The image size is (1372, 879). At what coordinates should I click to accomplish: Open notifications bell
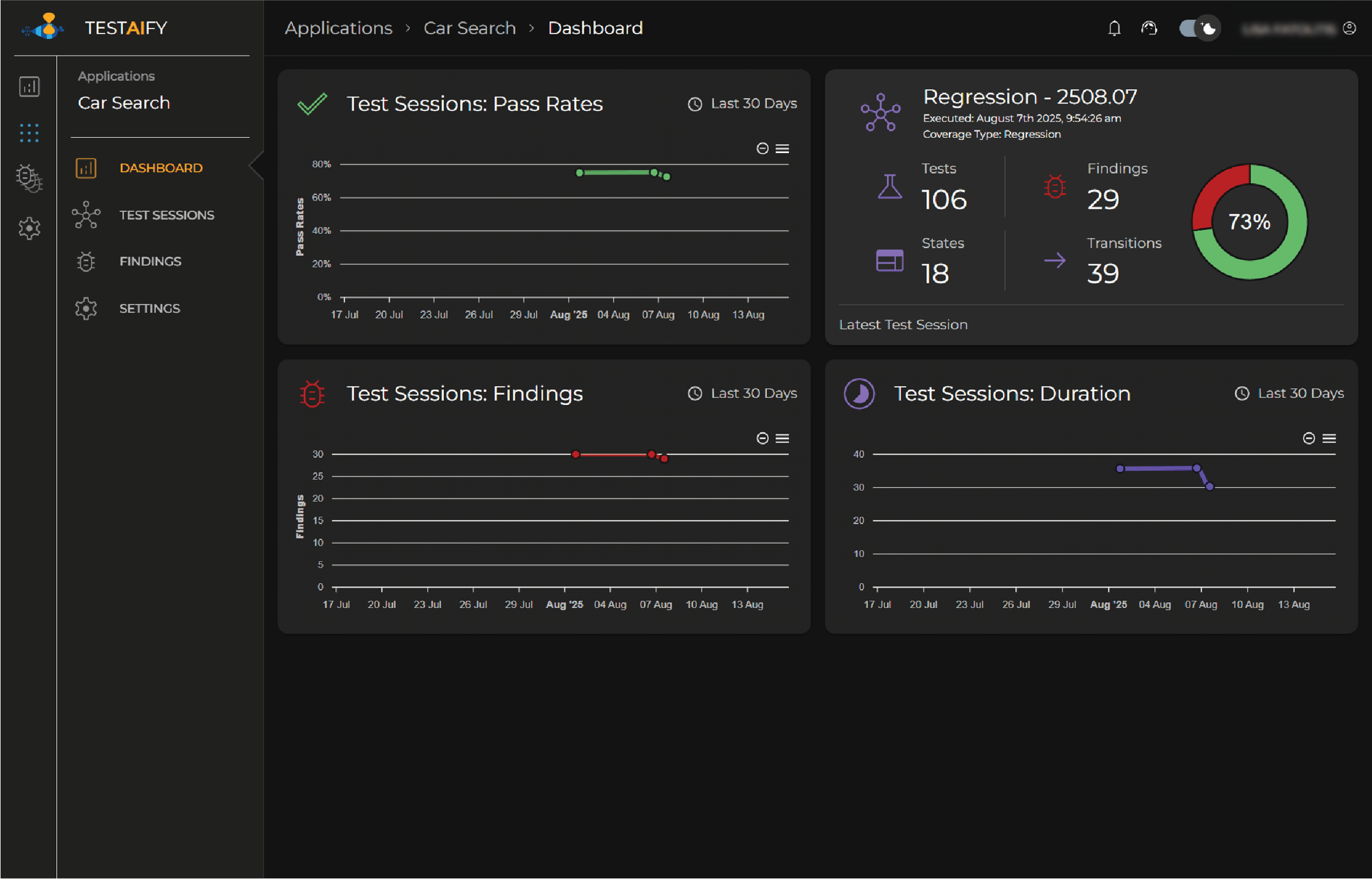pyautogui.click(x=1114, y=28)
